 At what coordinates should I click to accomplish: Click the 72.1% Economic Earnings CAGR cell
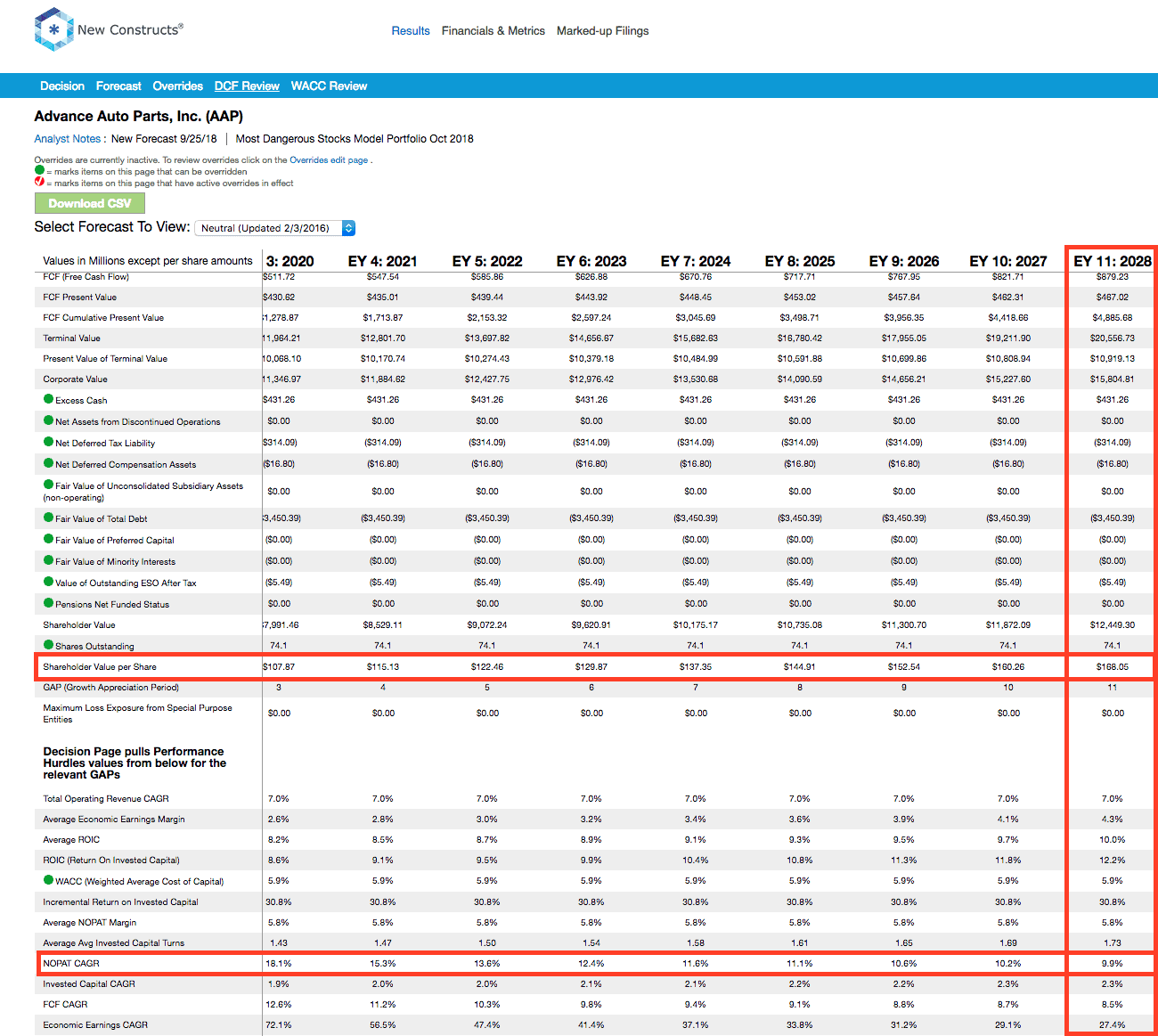click(279, 1024)
